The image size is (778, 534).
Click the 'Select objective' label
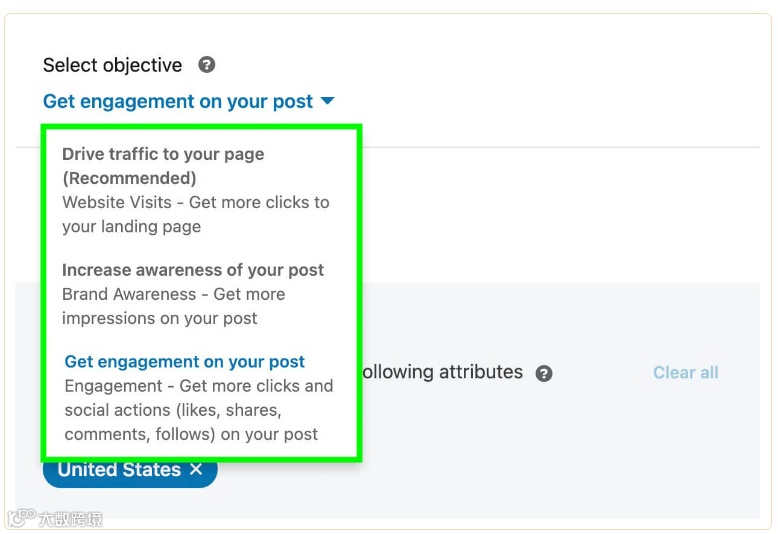click(112, 65)
